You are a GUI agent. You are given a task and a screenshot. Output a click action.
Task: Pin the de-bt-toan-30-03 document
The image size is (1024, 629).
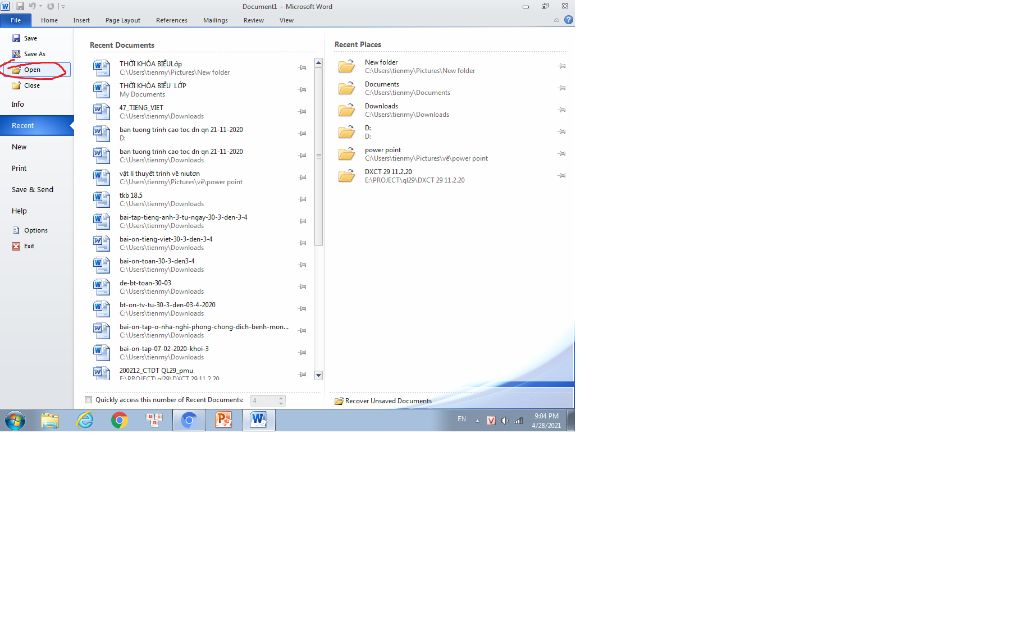tap(302, 287)
